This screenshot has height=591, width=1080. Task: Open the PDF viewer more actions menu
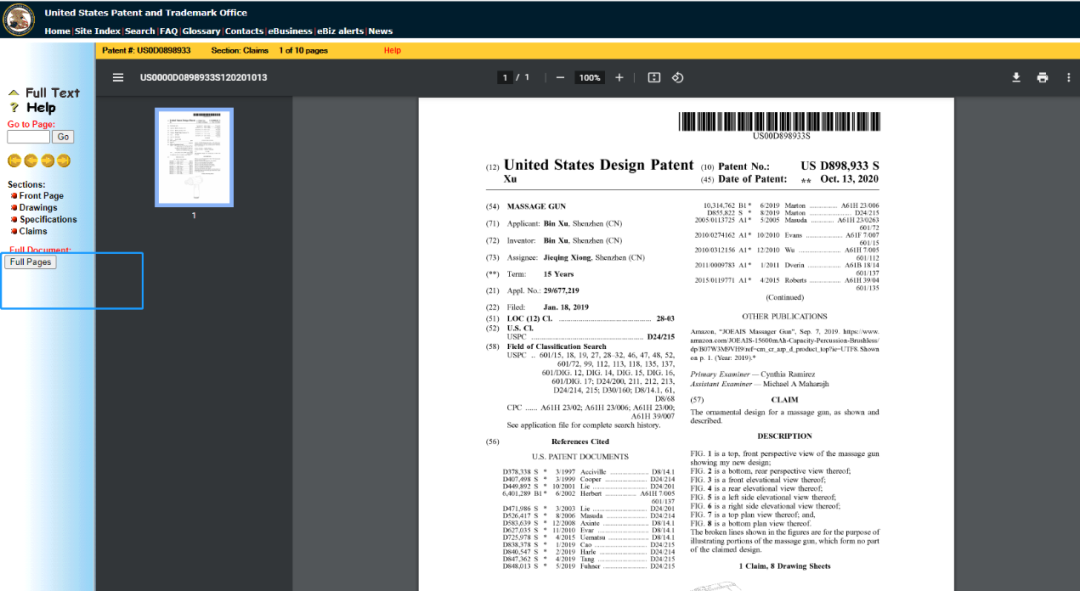[x=1068, y=78]
